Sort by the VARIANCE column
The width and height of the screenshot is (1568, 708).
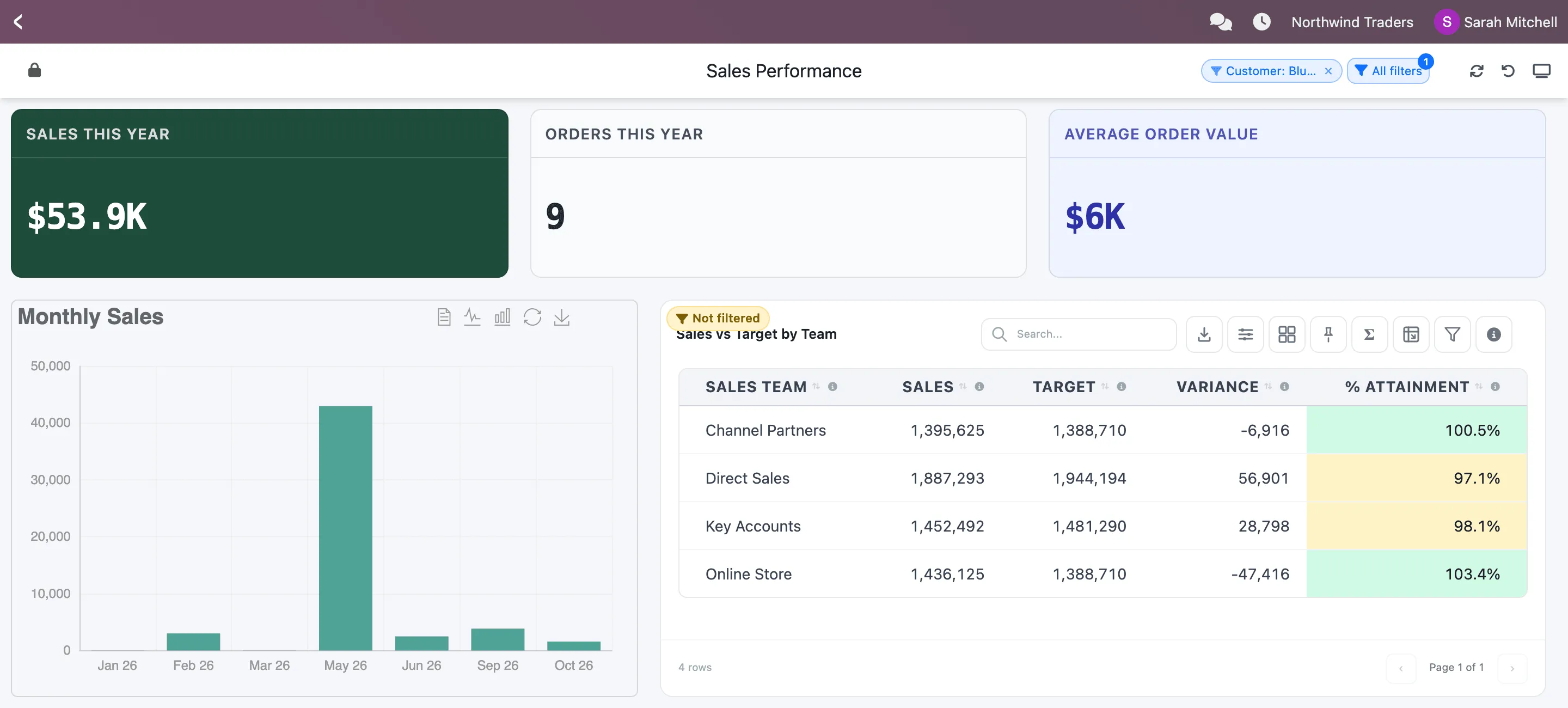[x=1267, y=387]
